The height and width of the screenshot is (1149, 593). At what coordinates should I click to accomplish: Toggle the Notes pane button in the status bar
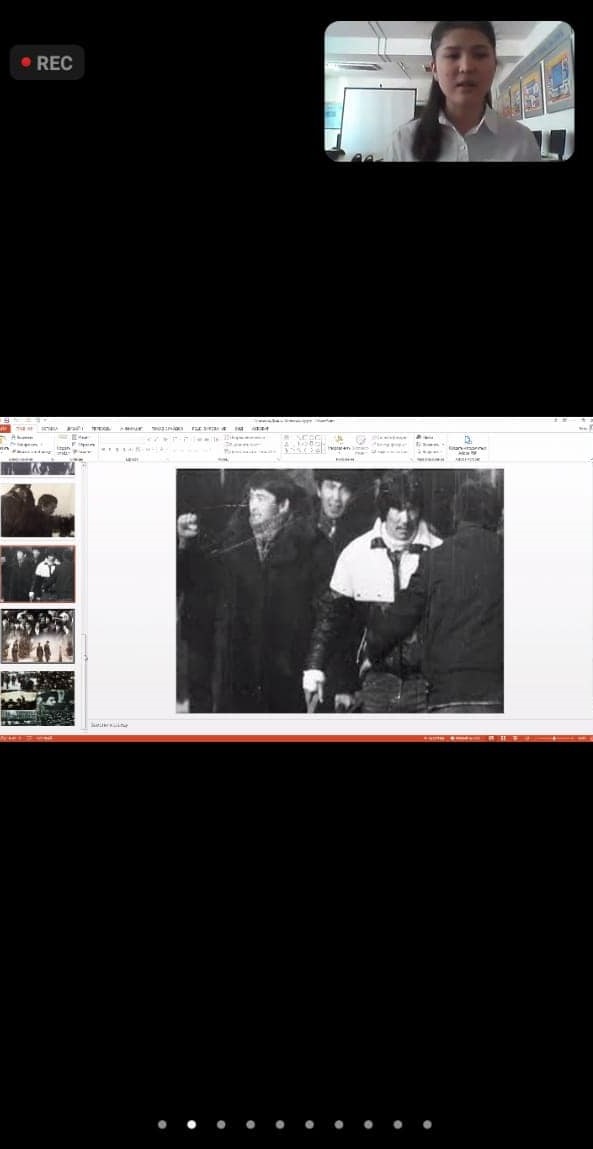click(x=435, y=738)
